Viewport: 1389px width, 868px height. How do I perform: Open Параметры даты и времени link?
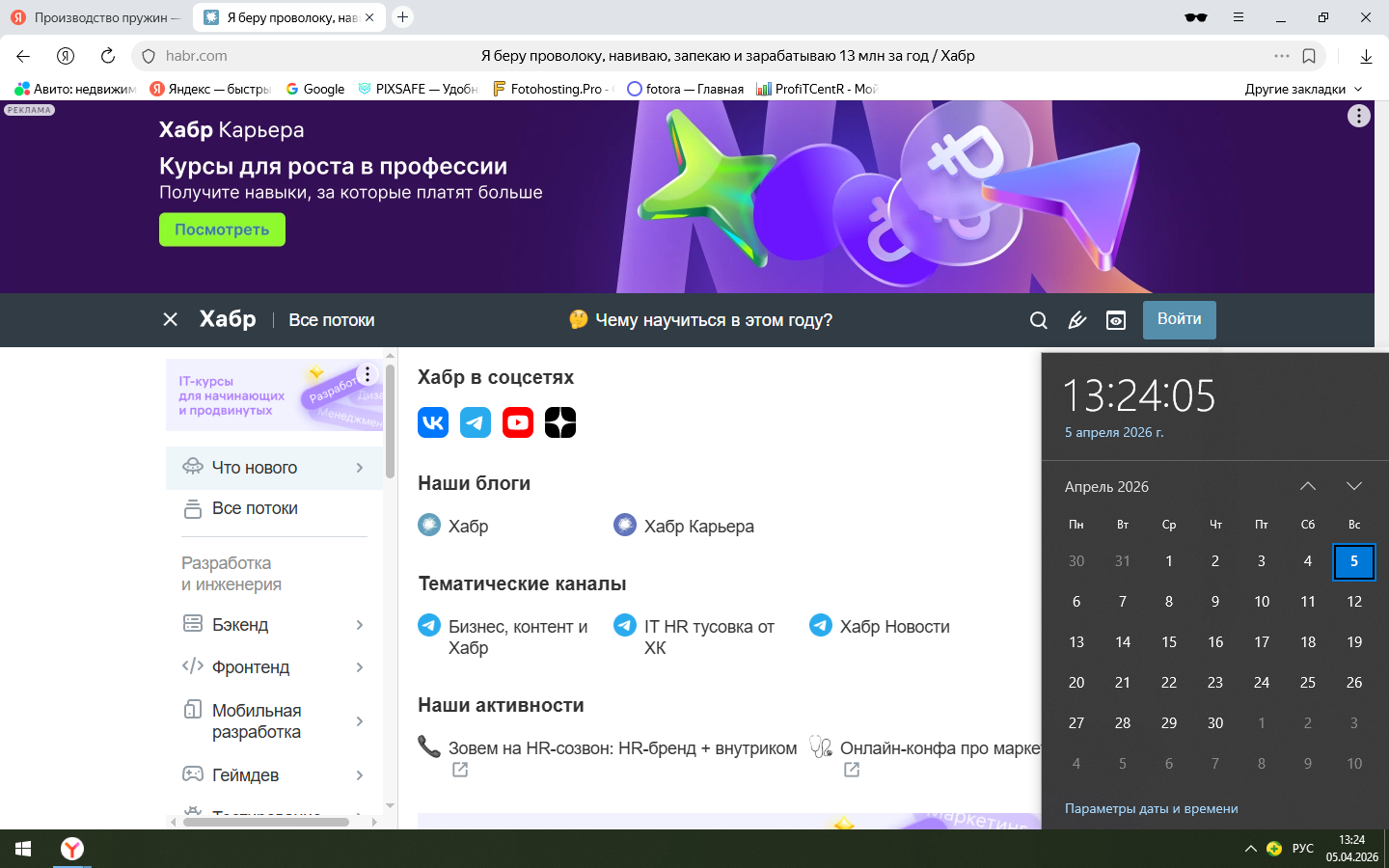[1152, 808]
